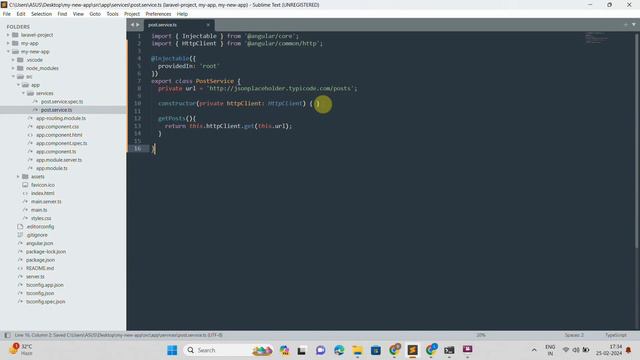Click the node_modules folder icon
This screenshot has width=640, height=360.
20,68
